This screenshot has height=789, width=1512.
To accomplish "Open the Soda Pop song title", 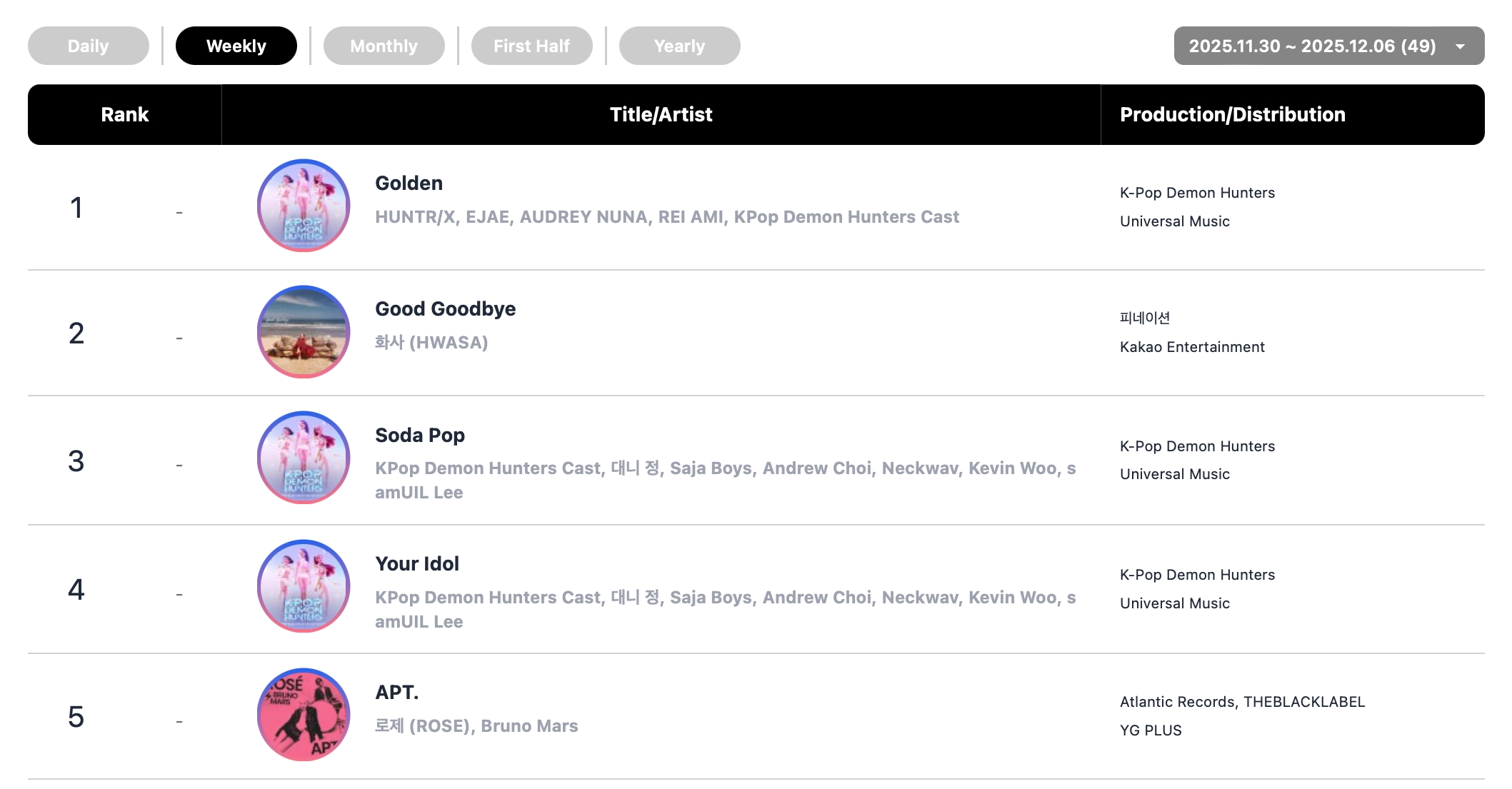I will [420, 436].
